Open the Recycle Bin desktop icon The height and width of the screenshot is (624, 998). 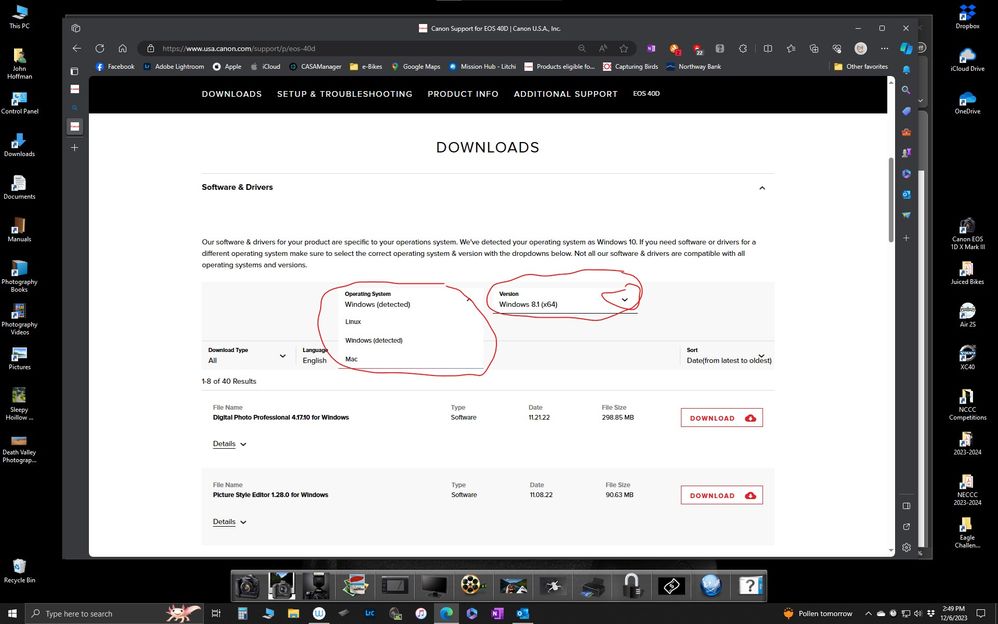click(x=19, y=569)
